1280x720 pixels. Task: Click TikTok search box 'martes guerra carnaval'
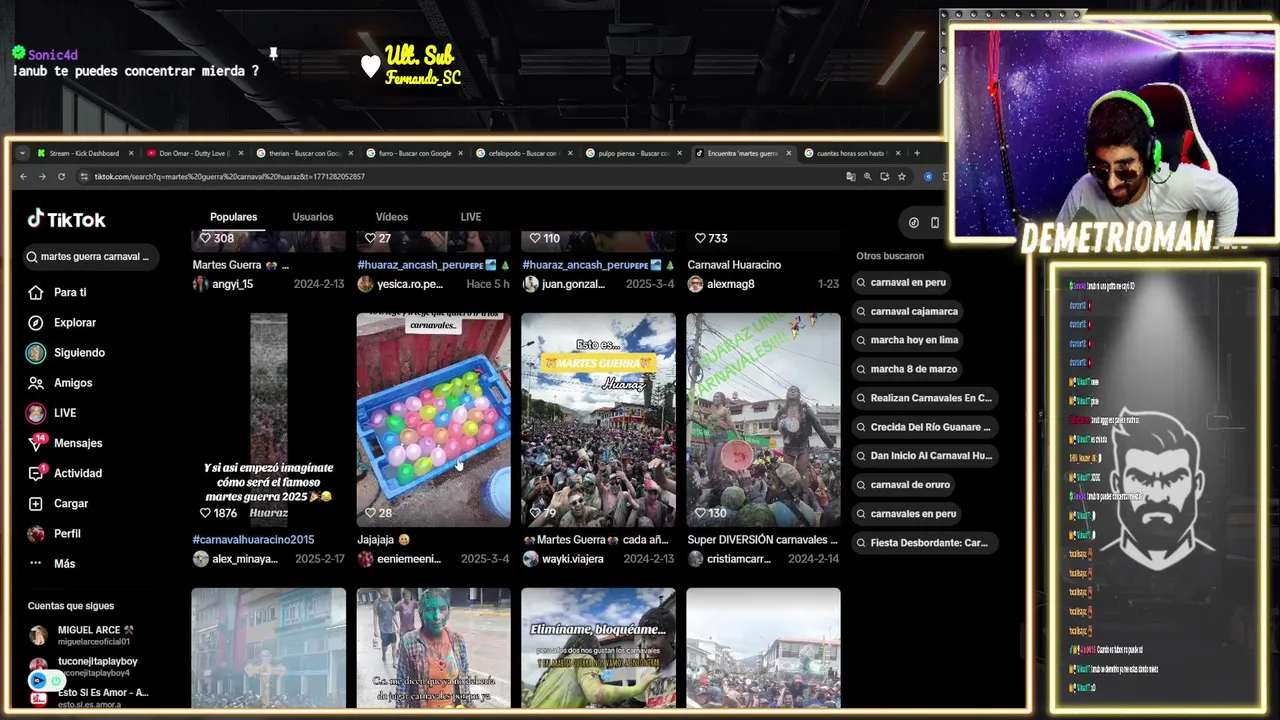[92, 257]
